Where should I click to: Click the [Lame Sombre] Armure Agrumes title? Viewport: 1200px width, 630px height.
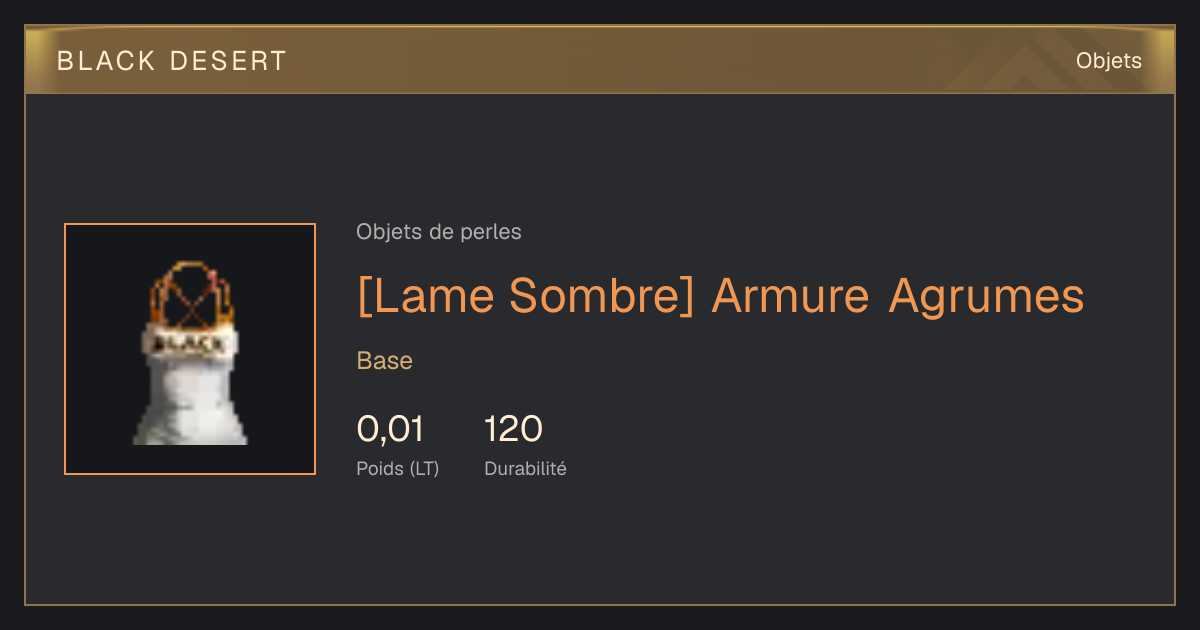[x=720, y=296]
